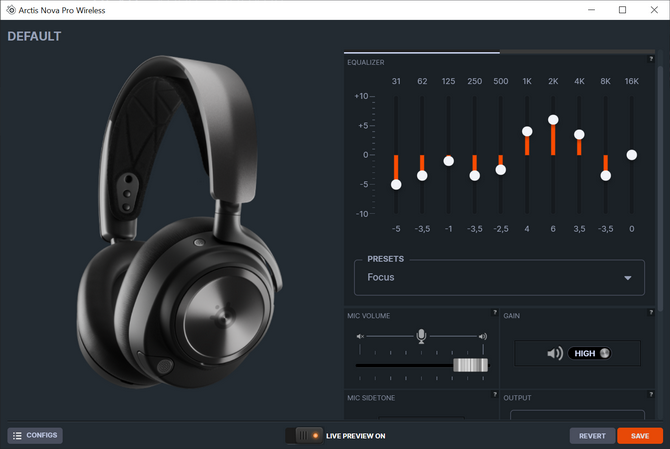
Task: Toggle the Live Preview switch
Action: click(x=305, y=436)
